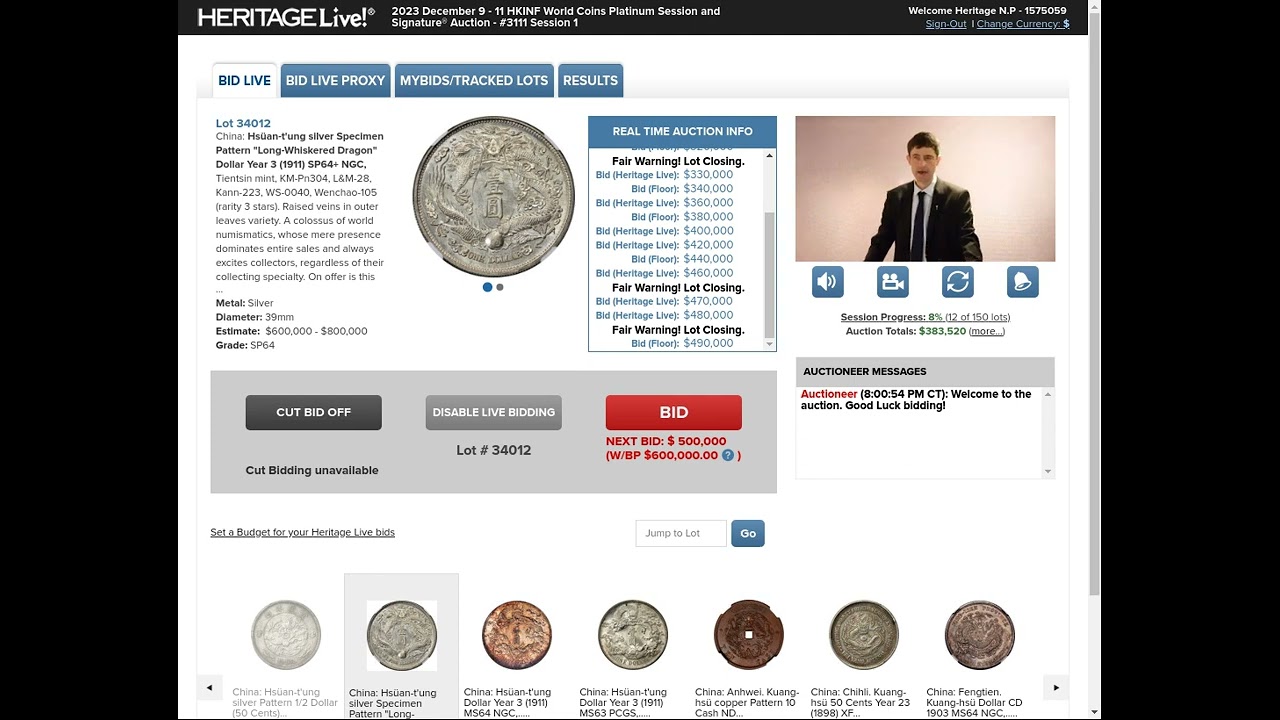
Task: Click the Heritage Live logo
Action: coord(286,17)
